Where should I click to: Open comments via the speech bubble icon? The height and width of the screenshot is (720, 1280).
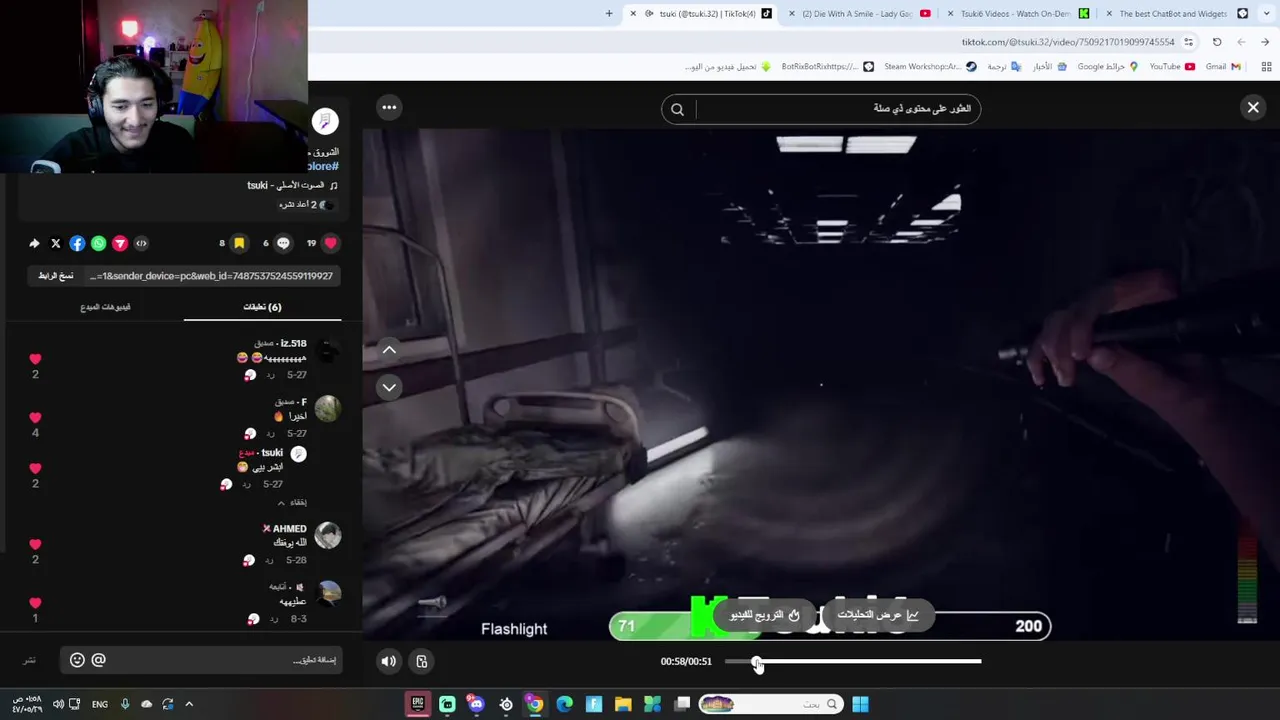click(x=283, y=243)
